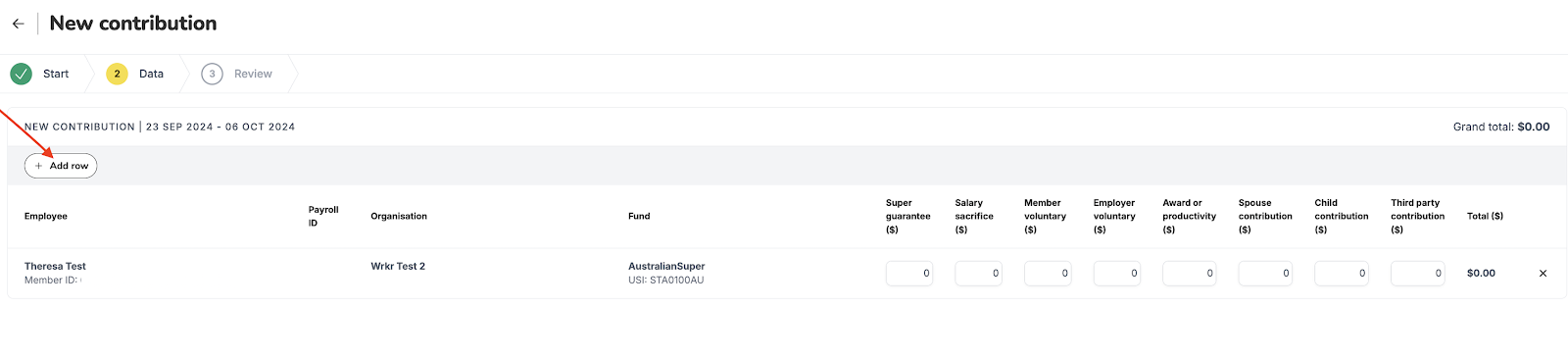Click the Employee column header

46,216
